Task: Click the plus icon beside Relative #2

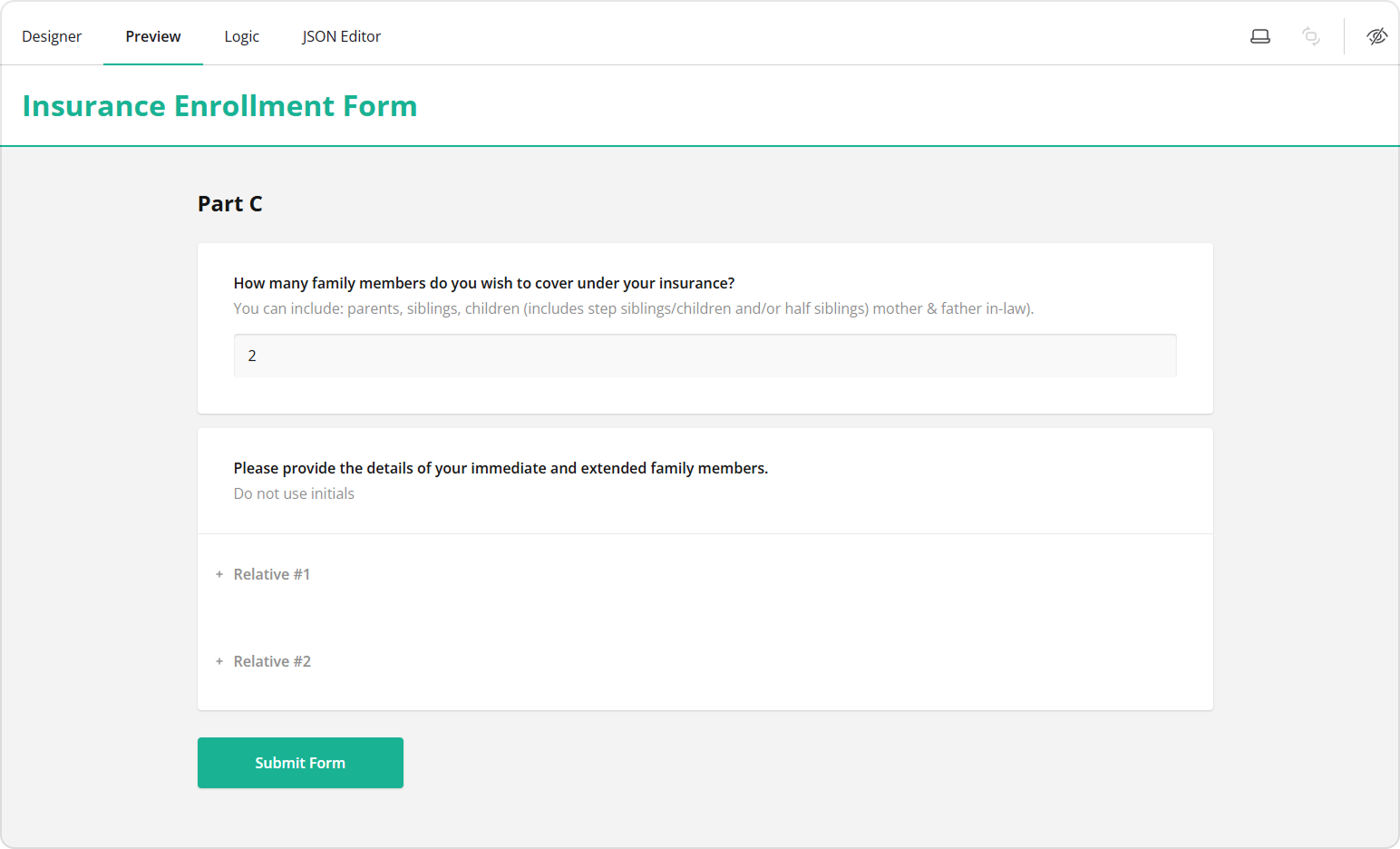Action: tap(219, 661)
